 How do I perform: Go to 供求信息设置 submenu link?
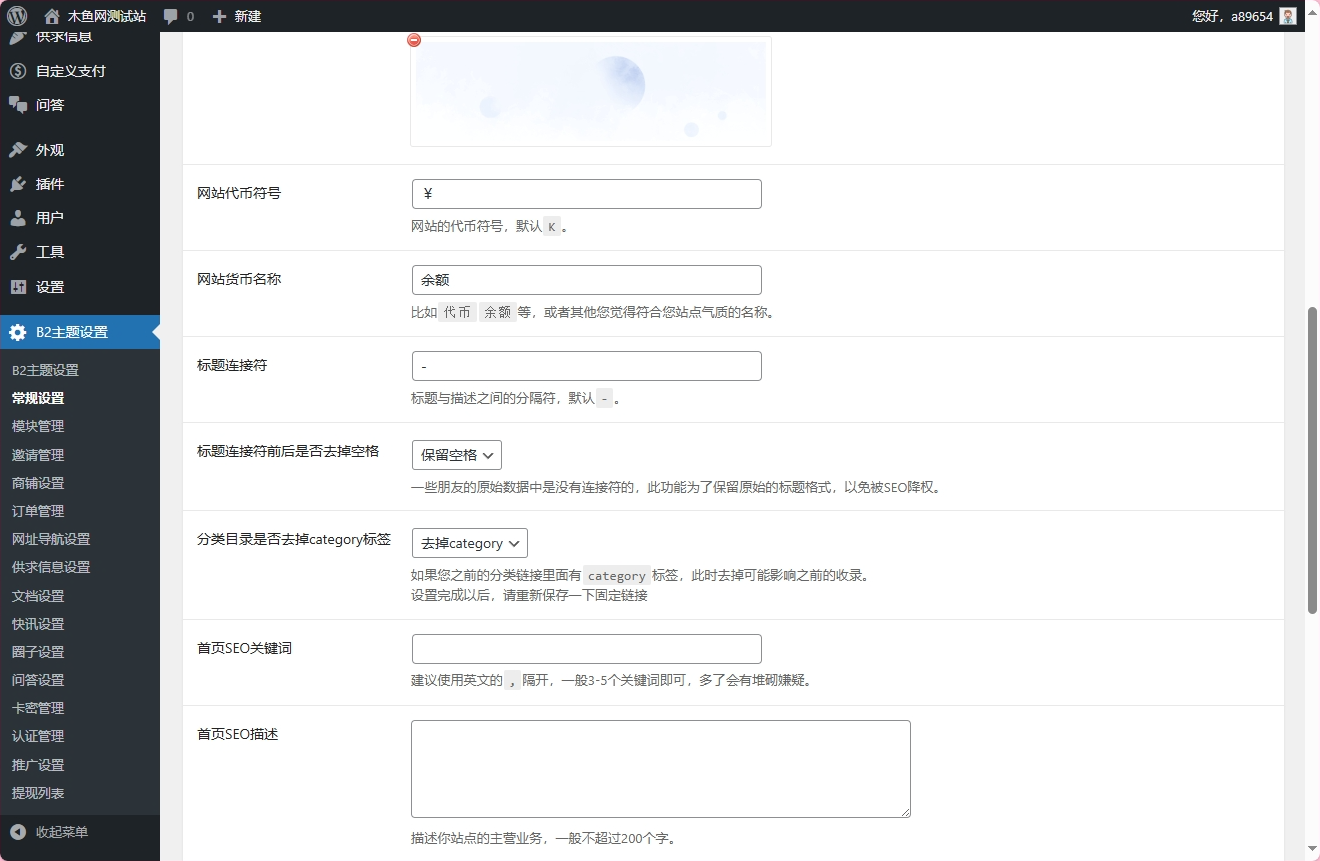coord(51,567)
